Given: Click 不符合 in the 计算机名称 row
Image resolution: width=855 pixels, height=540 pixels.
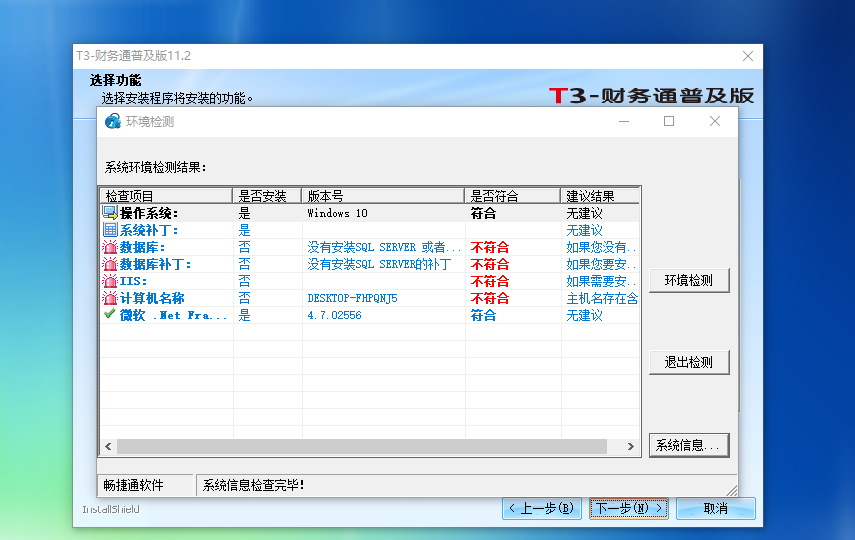Looking at the screenshot, I should [490, 298].
